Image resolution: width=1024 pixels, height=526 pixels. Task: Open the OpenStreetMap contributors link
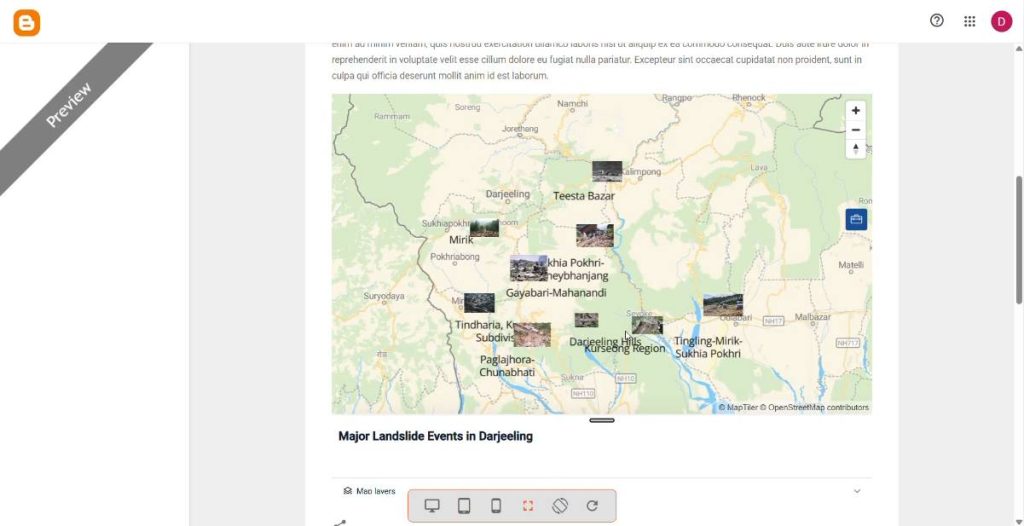814,408
